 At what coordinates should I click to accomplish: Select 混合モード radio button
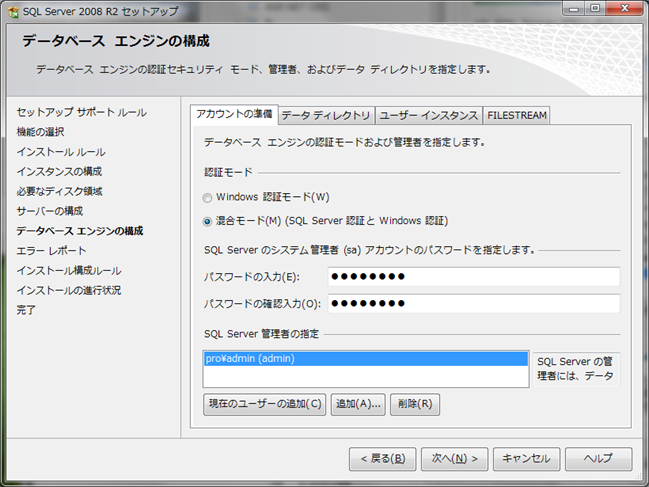point(207,222)
